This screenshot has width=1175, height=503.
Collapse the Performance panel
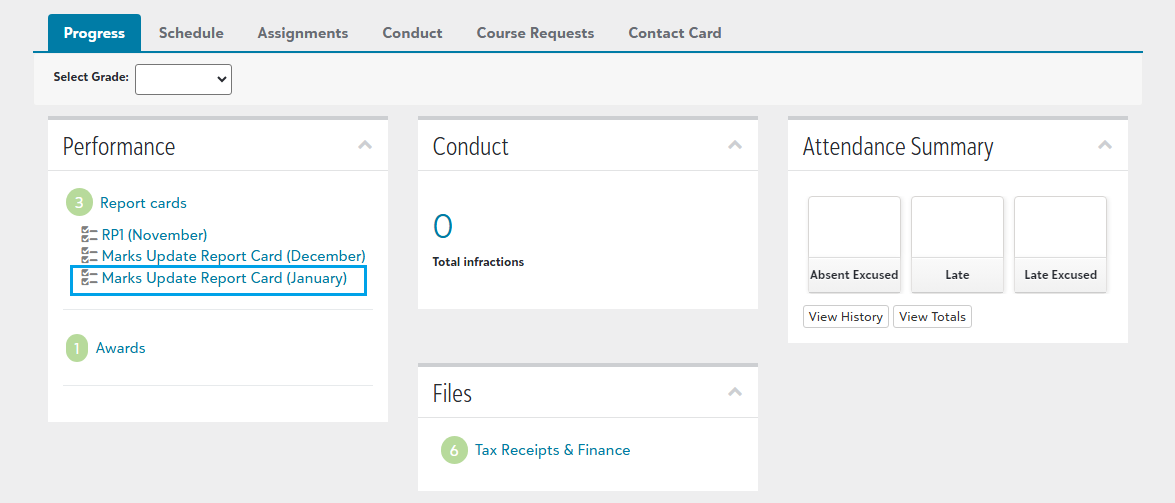365,145
